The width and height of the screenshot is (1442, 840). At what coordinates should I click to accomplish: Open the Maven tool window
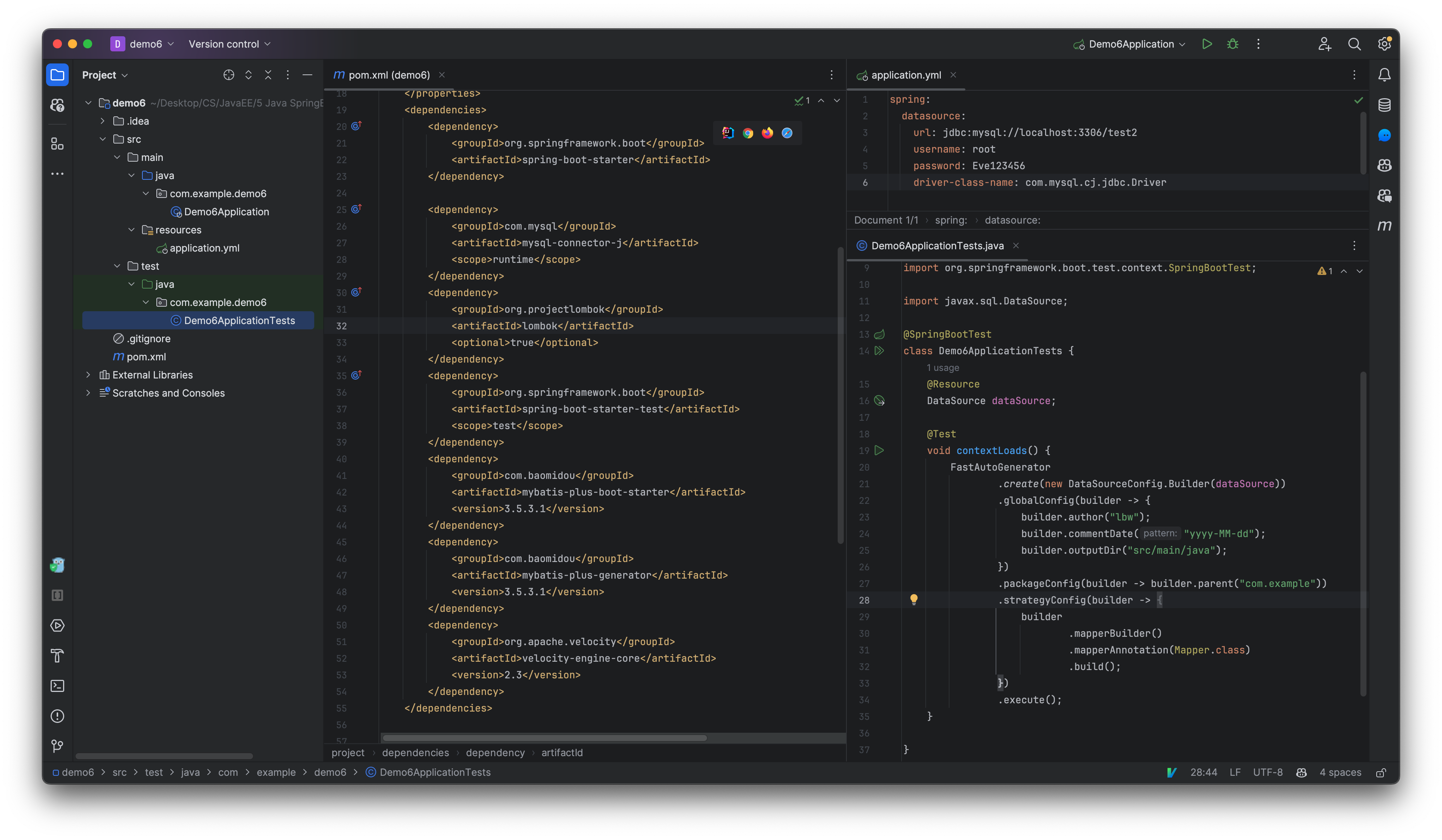(1385, 225)
